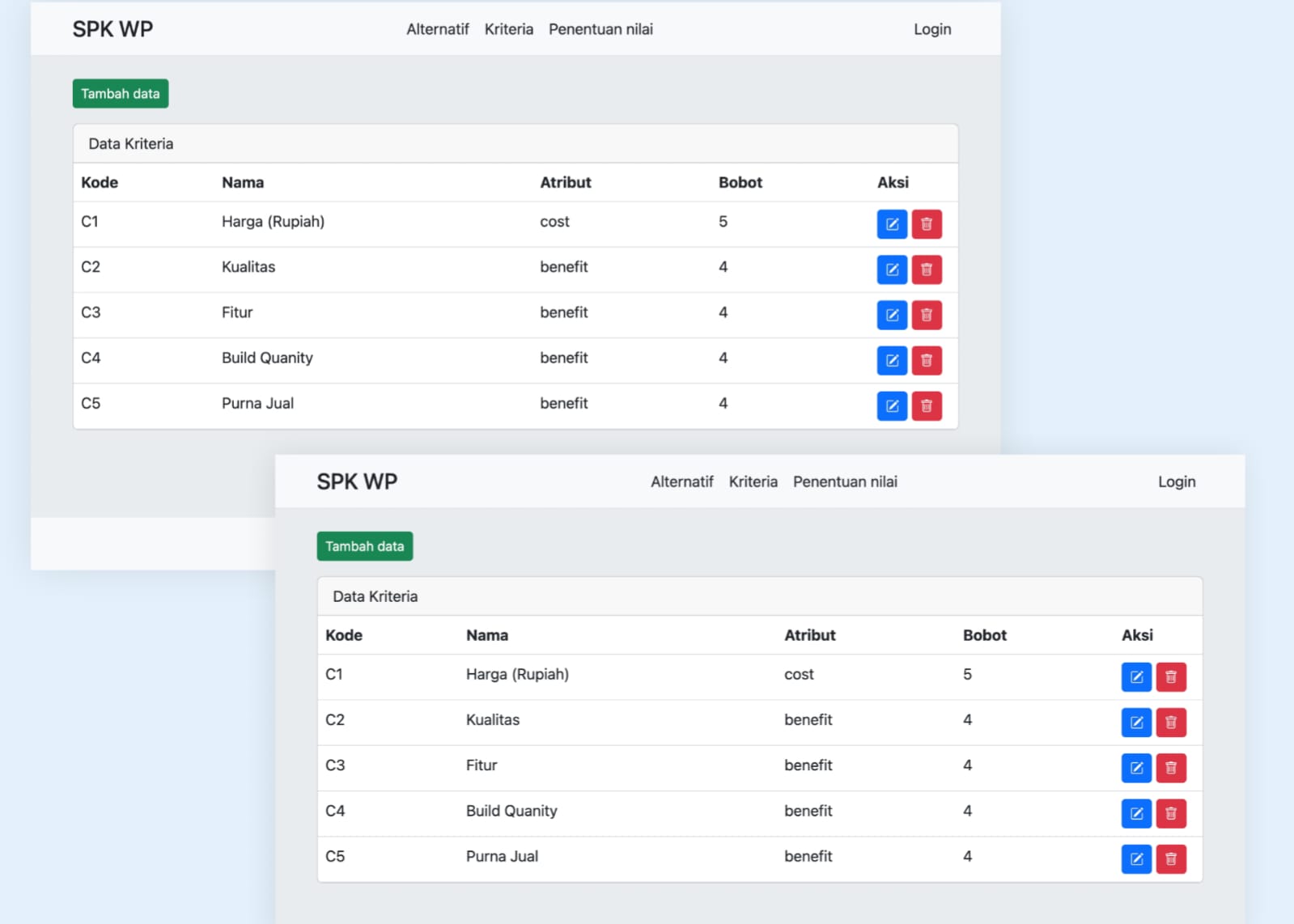
Task: Delete Harga (Rupiah) row in the lower table
Action: click(1170, 677)
